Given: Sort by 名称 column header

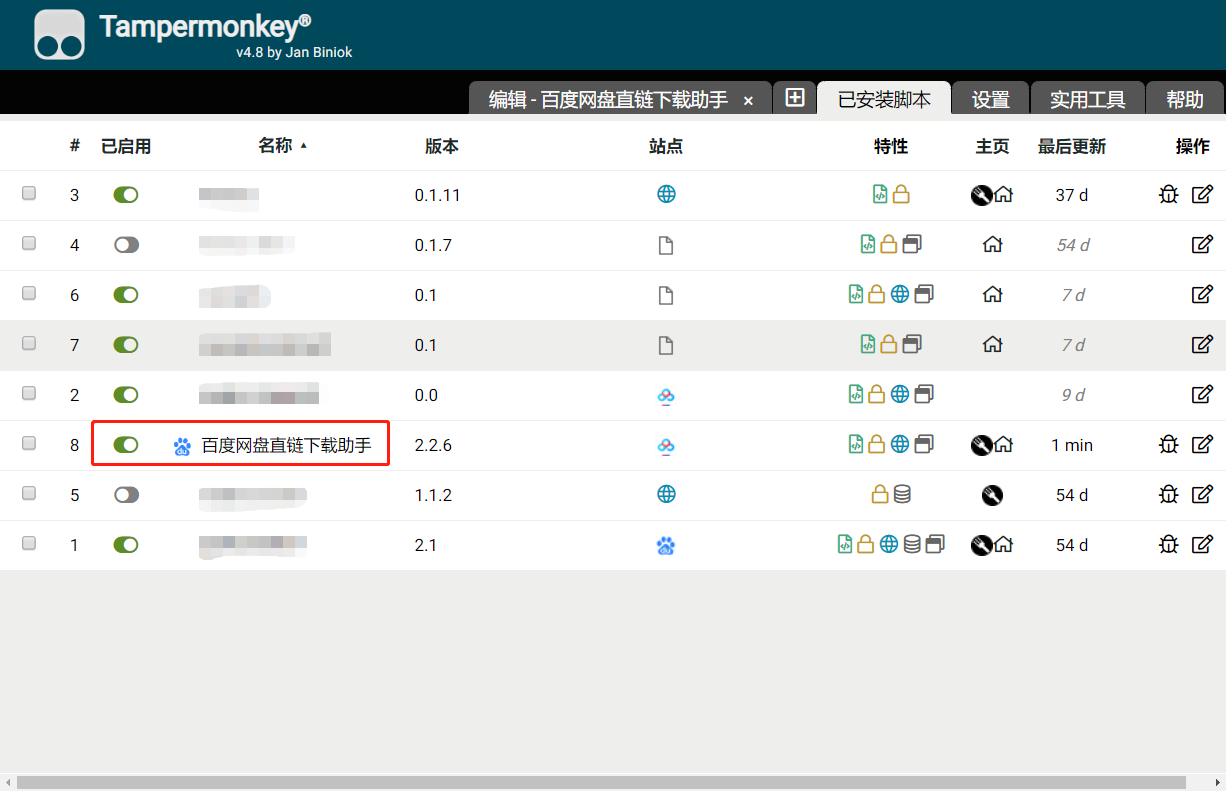Looking at the screenshot, I should click(x=276, y=146).
